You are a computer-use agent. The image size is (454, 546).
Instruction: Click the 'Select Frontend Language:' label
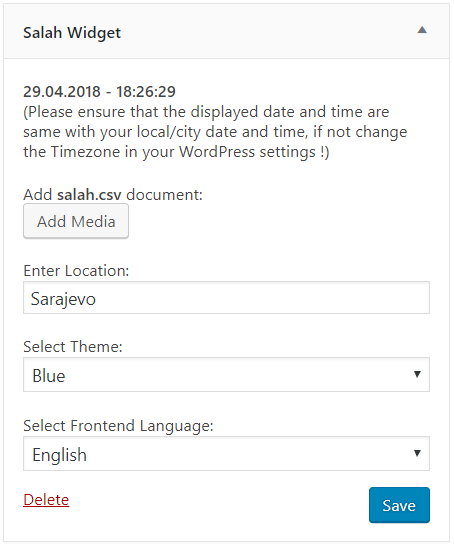(118, 426)
